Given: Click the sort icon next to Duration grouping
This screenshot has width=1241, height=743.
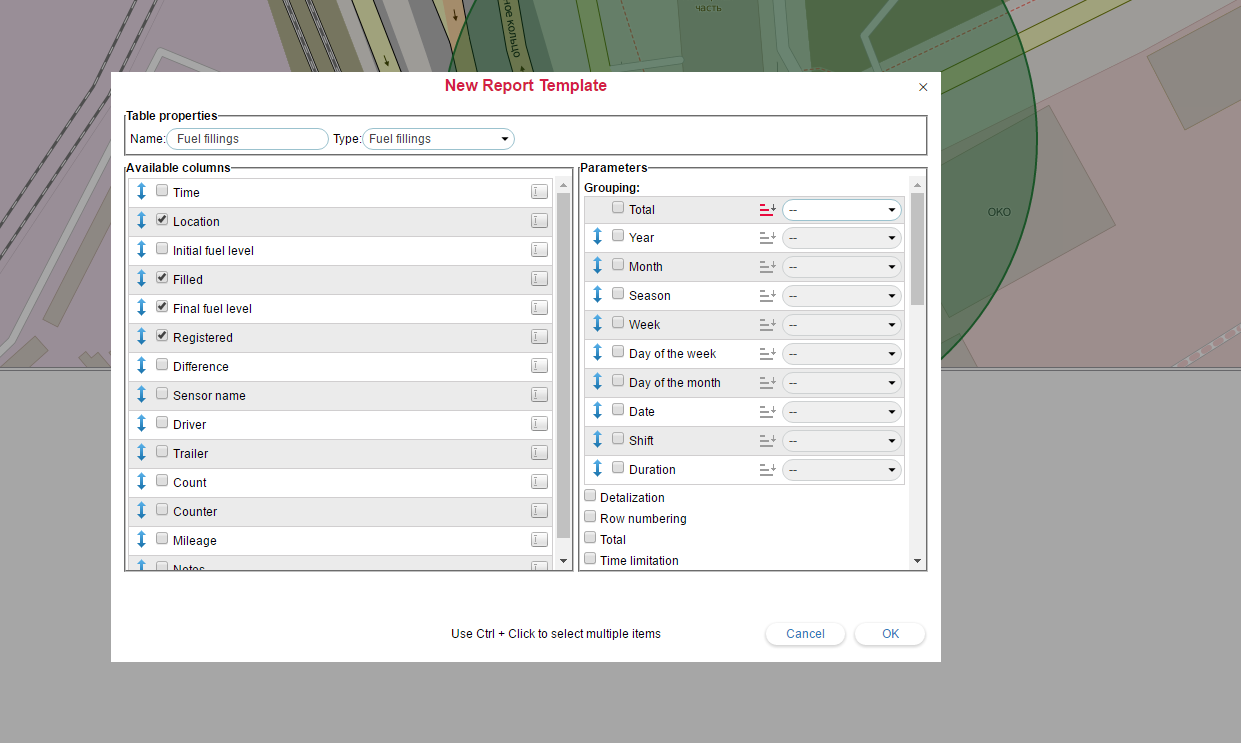Looking at the screenshot, I should pyautogui.click(x=767, y=469).
